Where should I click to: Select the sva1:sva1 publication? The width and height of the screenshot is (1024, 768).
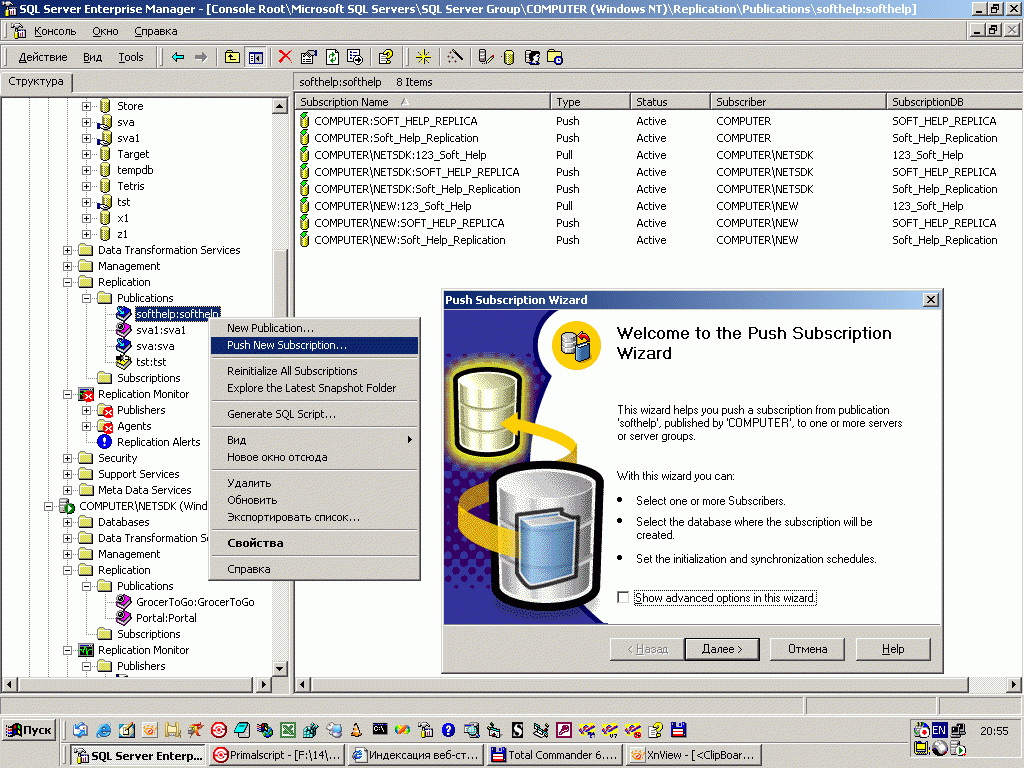161,330
